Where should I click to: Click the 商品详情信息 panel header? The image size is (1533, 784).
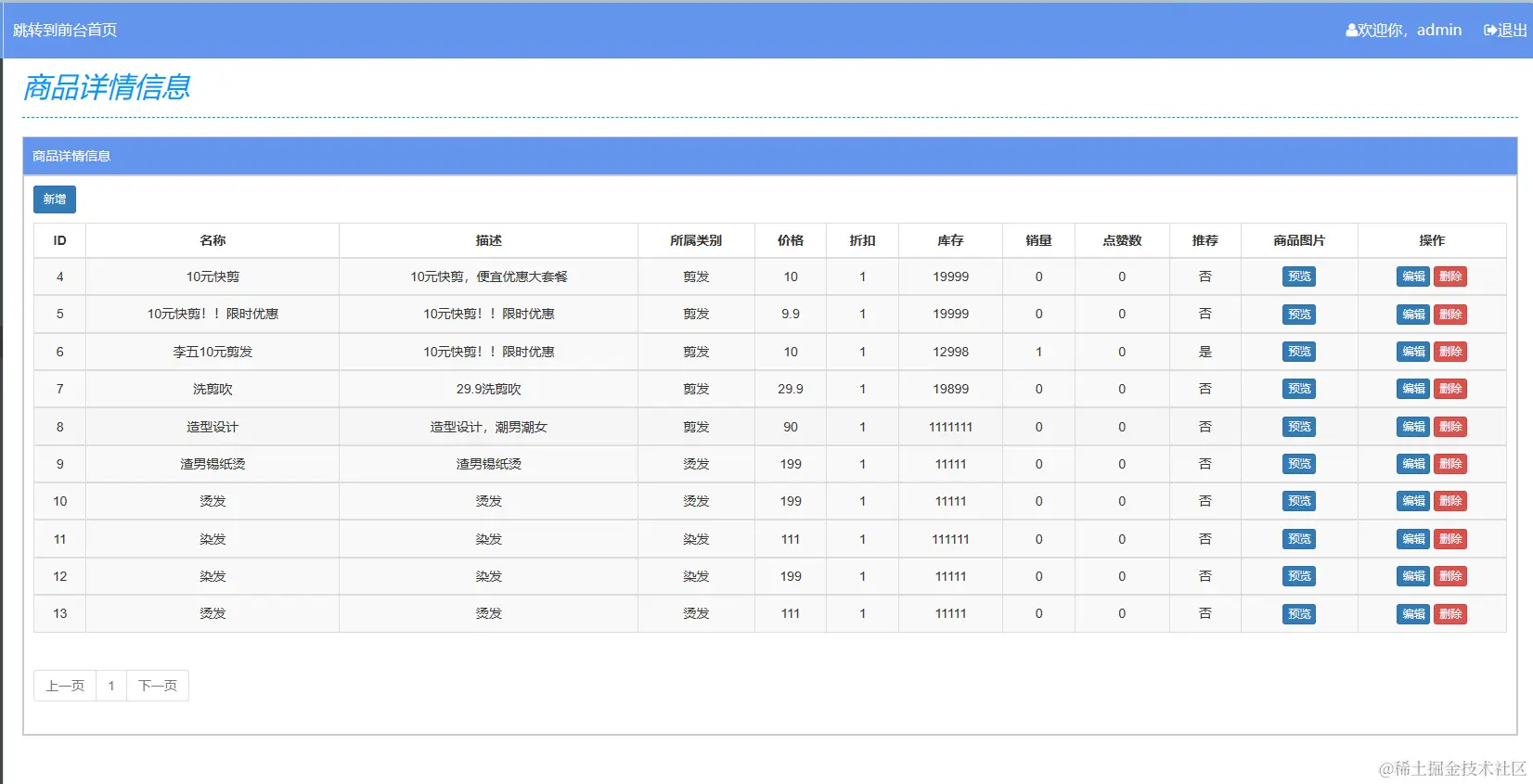click(770, 156)
